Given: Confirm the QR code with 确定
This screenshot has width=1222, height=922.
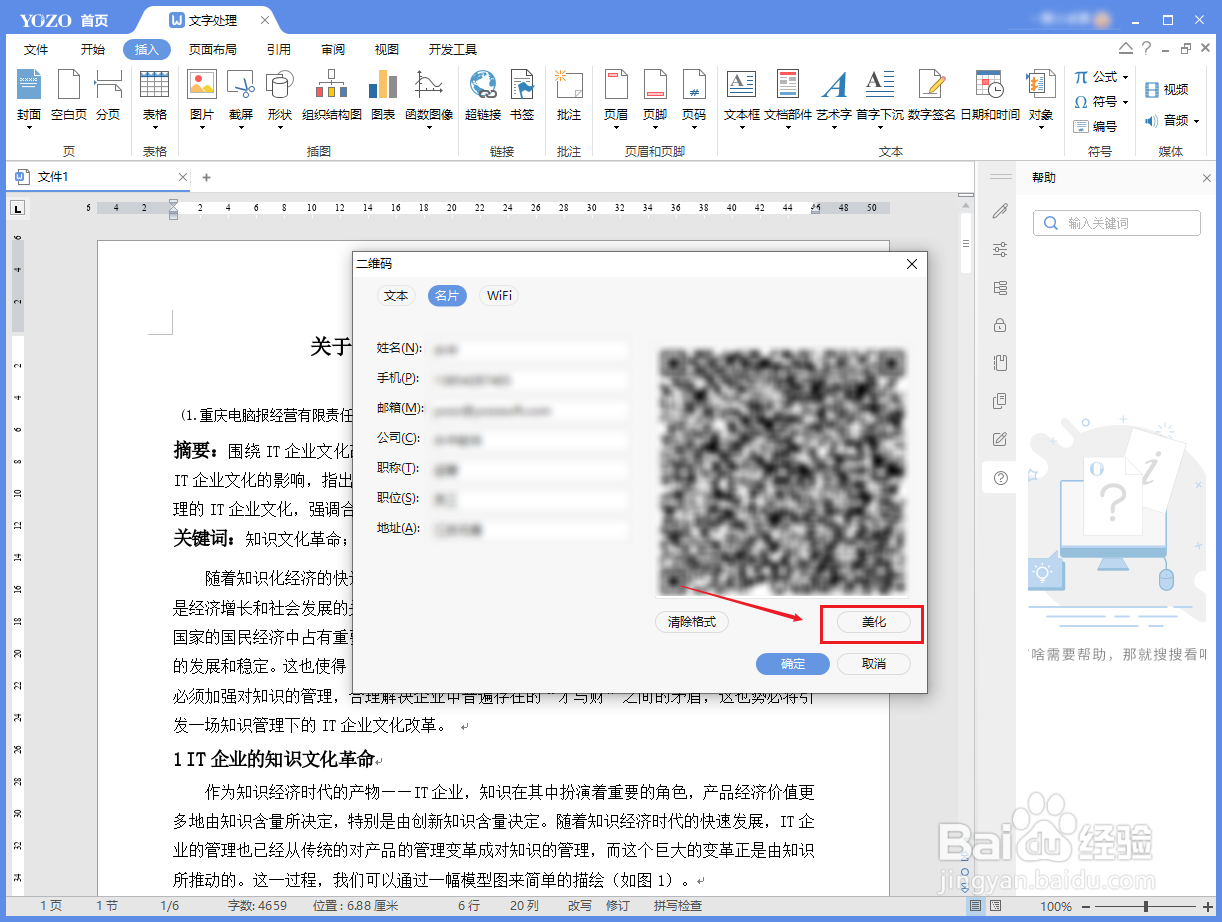Looking at the screenshot, I should click(x=793, y=664).
